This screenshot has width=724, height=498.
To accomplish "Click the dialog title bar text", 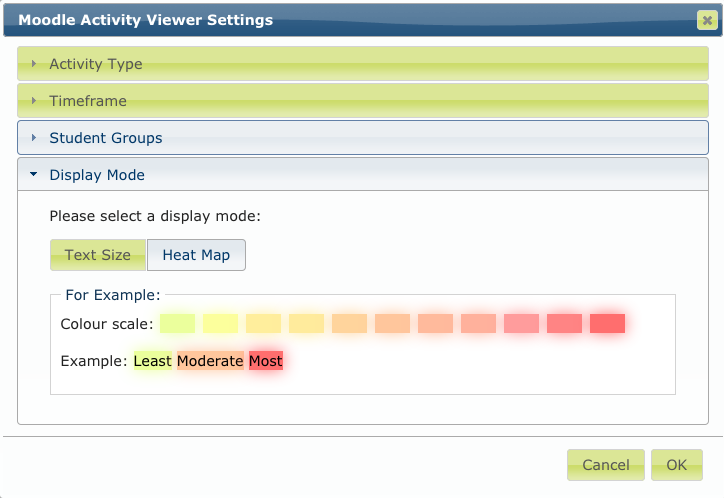I will (x=145, y=20).
